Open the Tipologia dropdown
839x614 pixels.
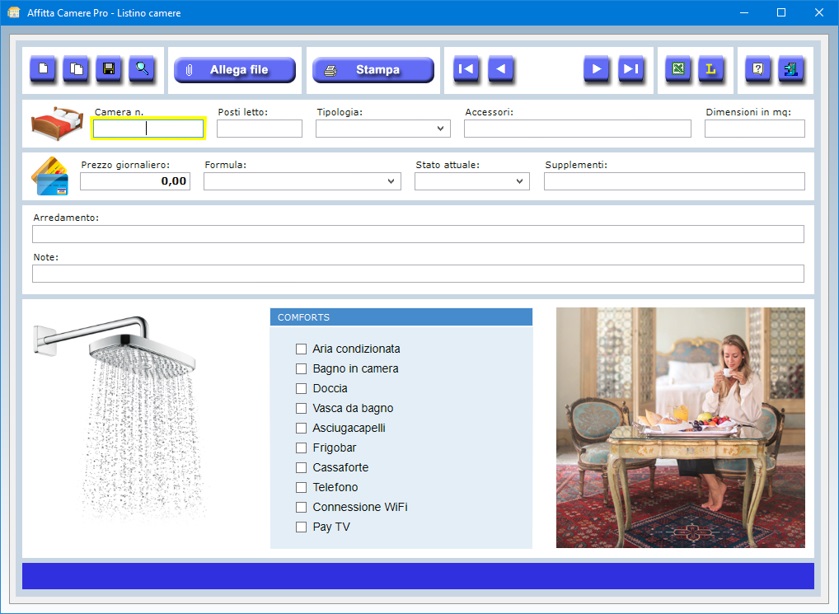[x=383, y=128]
